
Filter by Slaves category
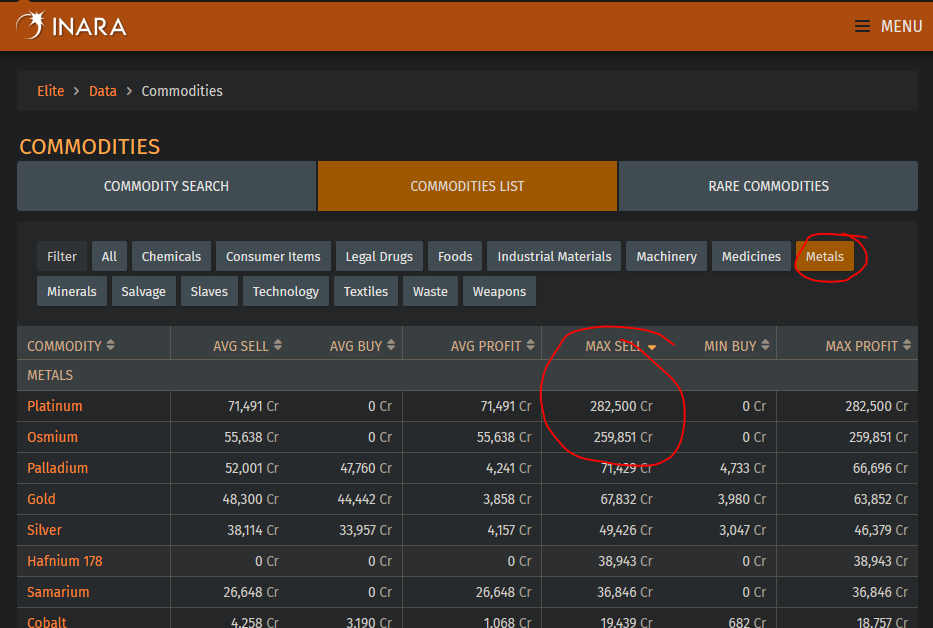[209, 292]
